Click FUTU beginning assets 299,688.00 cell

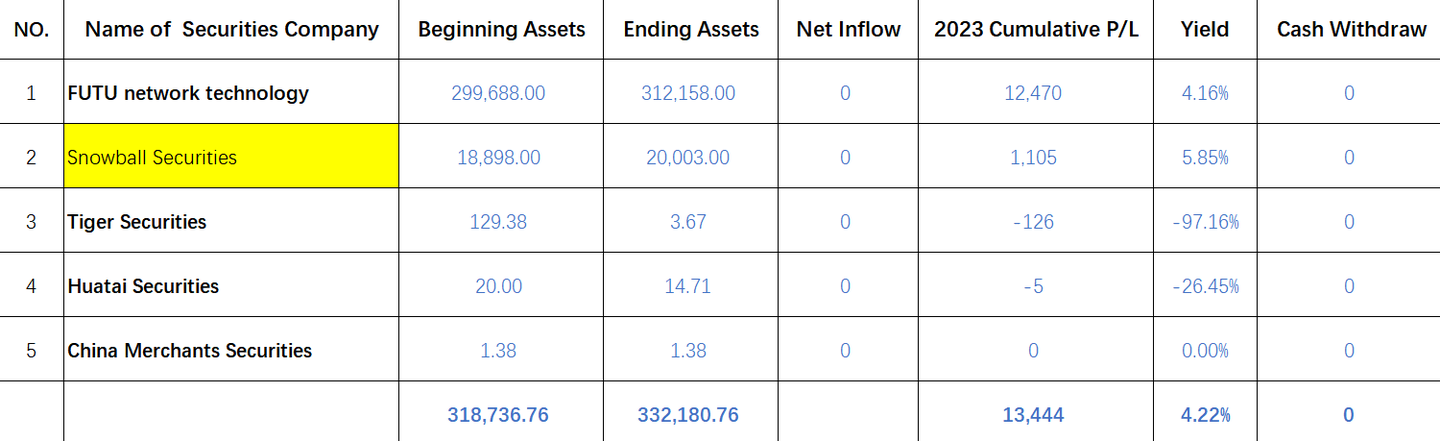click(498, 93)
